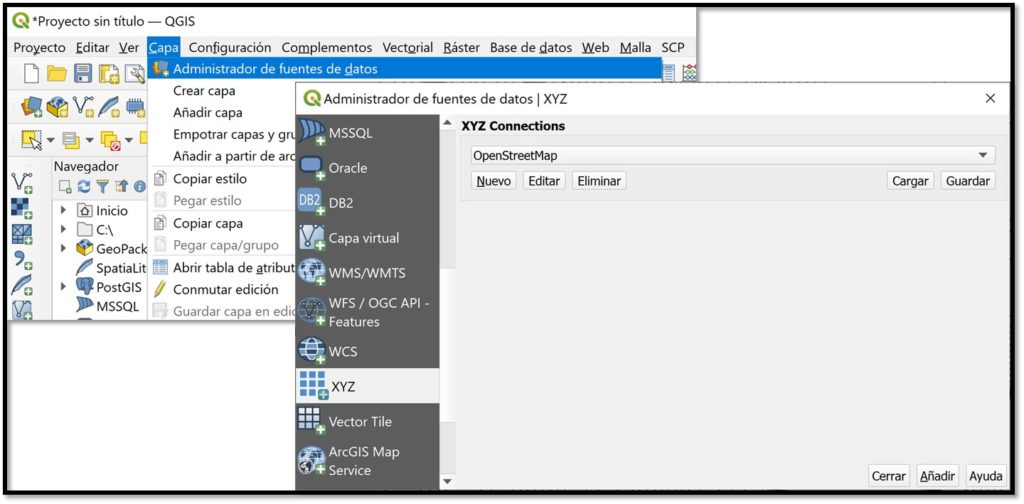The image size is (1024, 504).
Task: Select WFS / OGC API - Features source
Action: tap(367, 313)
